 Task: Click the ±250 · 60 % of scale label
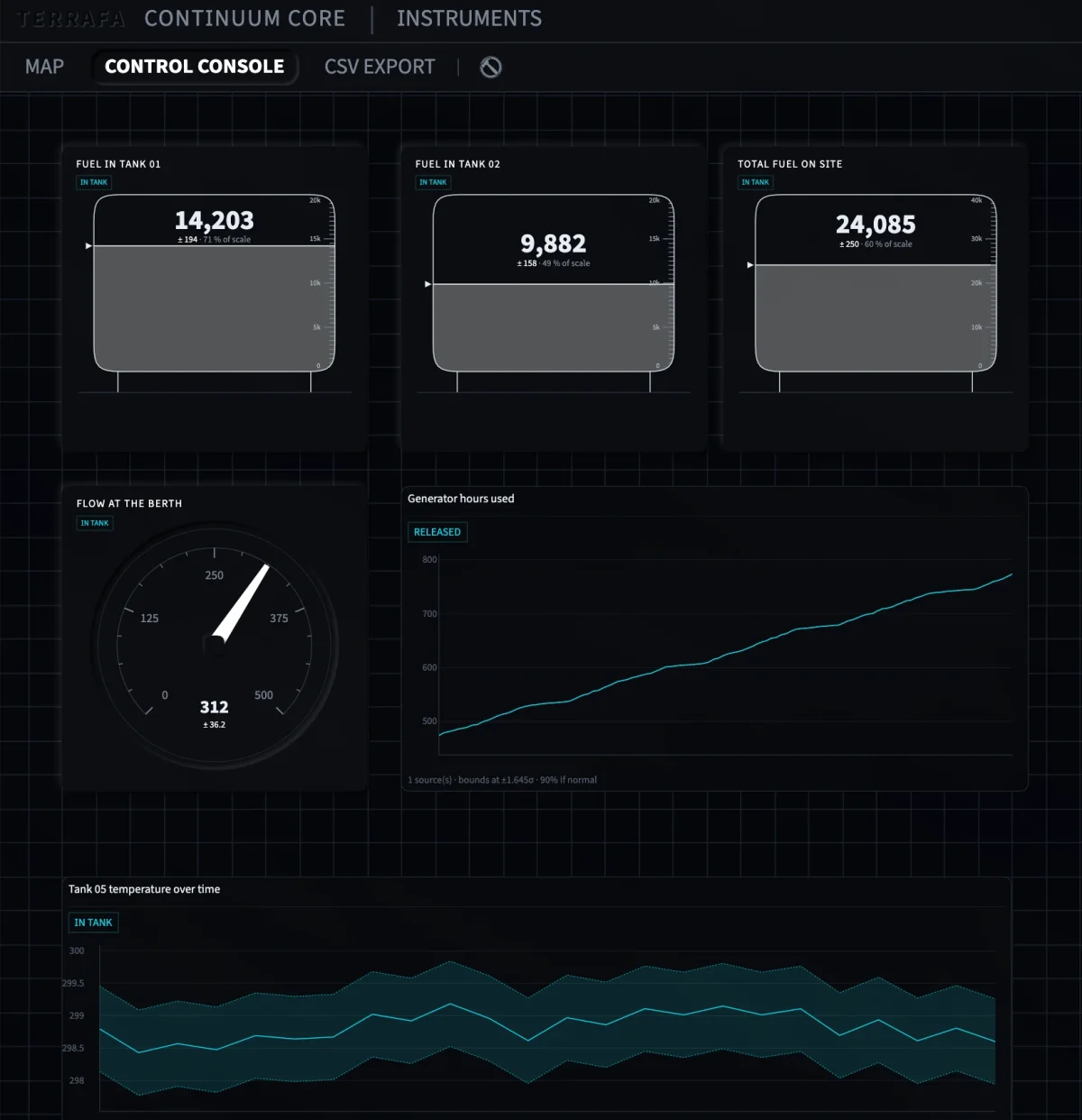pyautogui.click(x=876, y=244)
